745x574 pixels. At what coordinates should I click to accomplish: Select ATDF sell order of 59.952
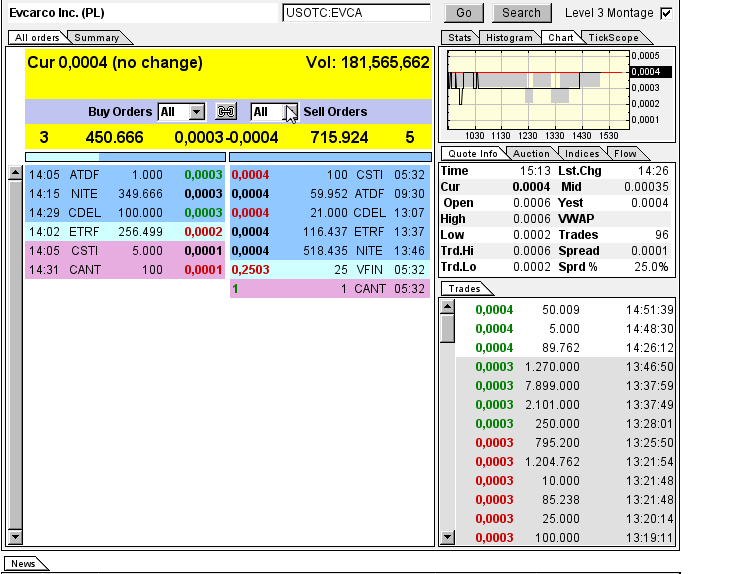point(330,194)
